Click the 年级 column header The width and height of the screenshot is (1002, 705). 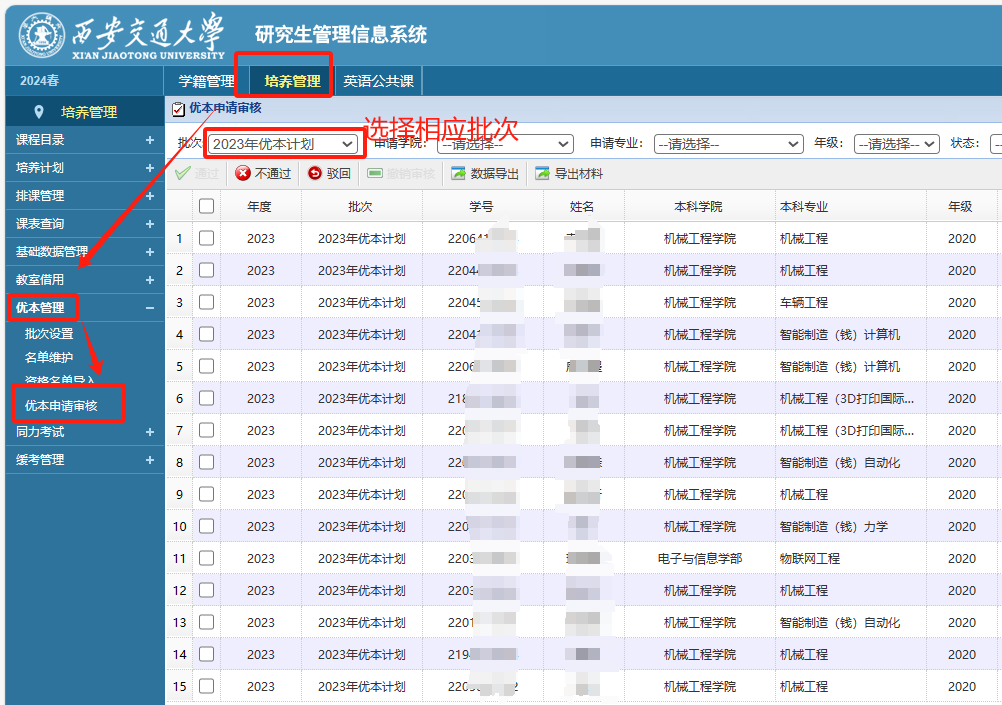[960, 206]
